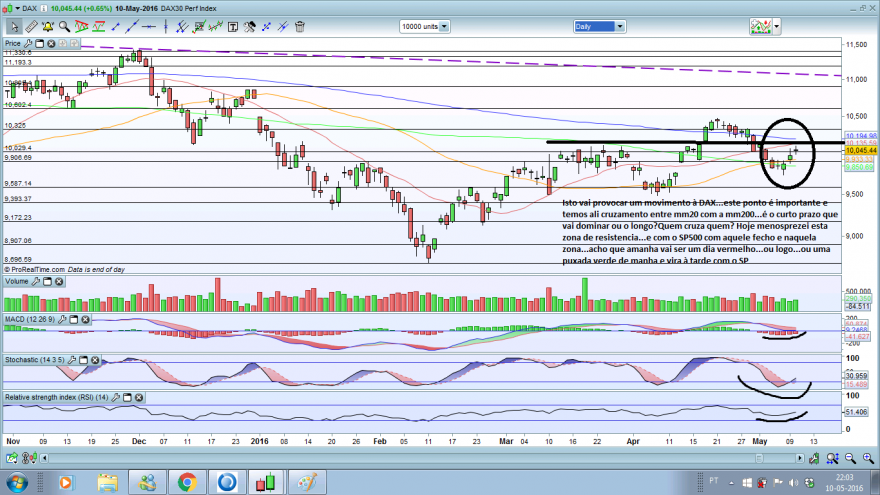The height and width of the screenshot is (495, 880).
Task: Click the horizontal chart scrollbar track
Action: (421, 459)
